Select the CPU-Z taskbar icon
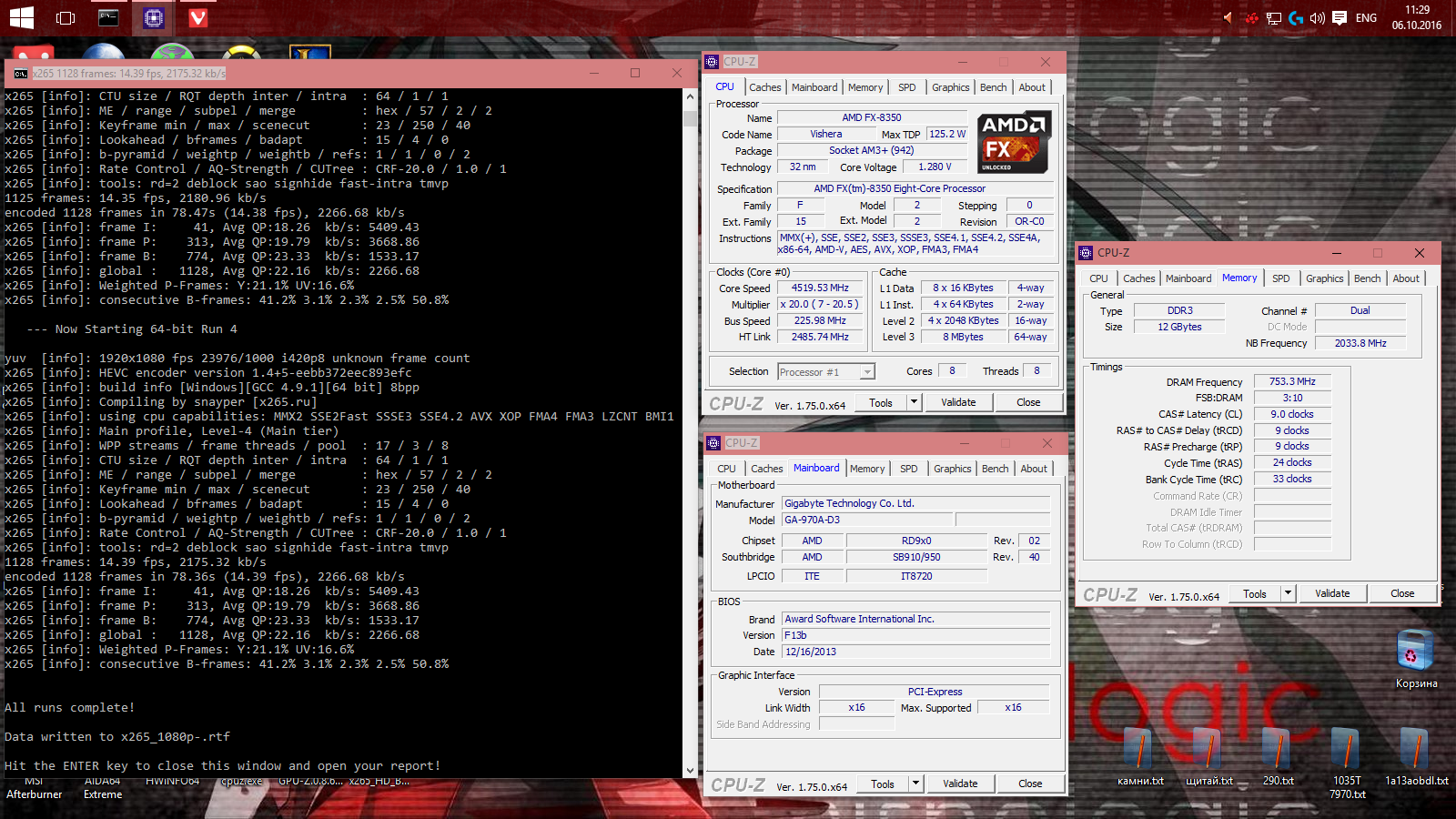The width and height of the screenshot is (1456, 819). coord(154,17)
